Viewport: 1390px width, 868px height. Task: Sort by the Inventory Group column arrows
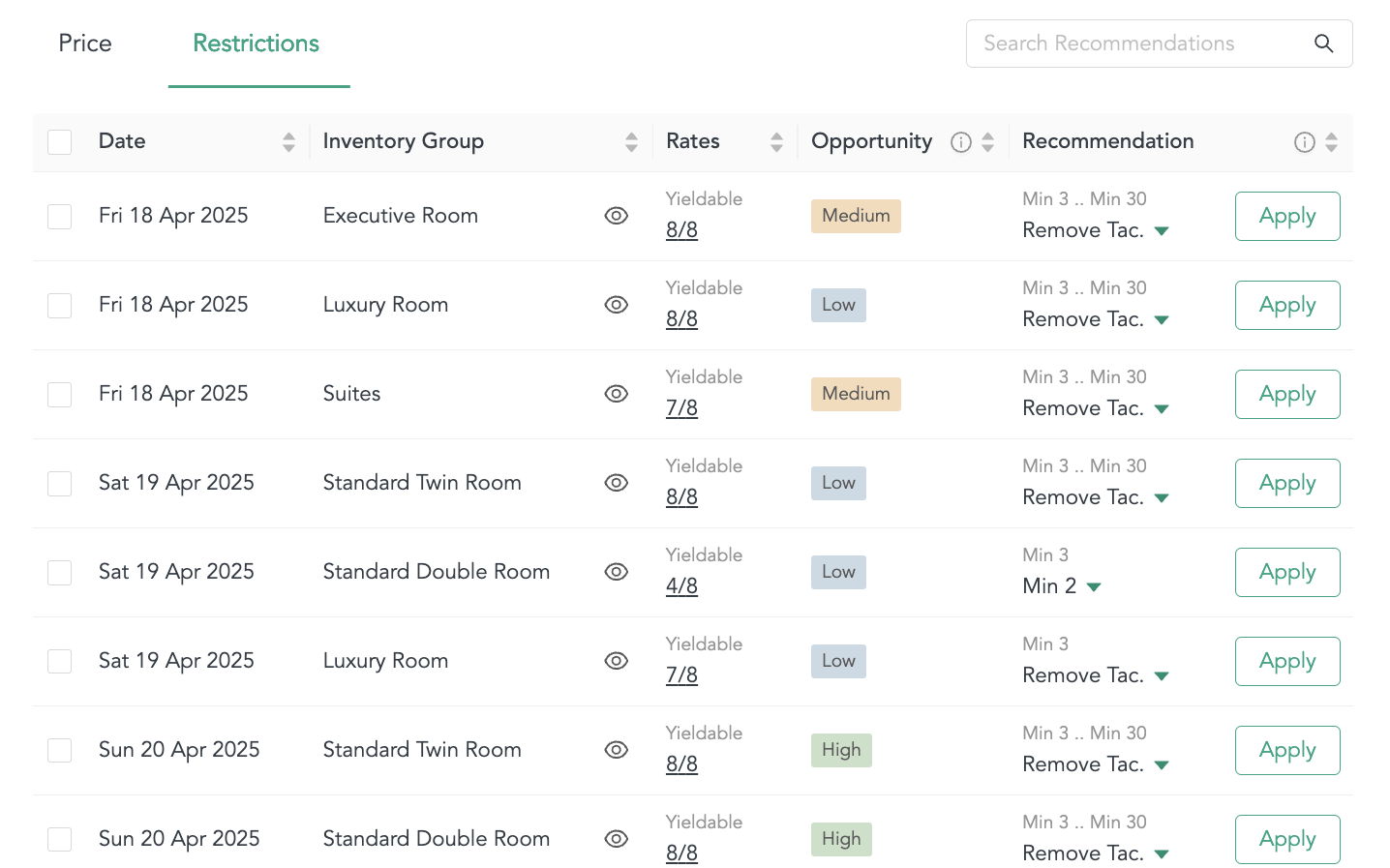point(631,142)
